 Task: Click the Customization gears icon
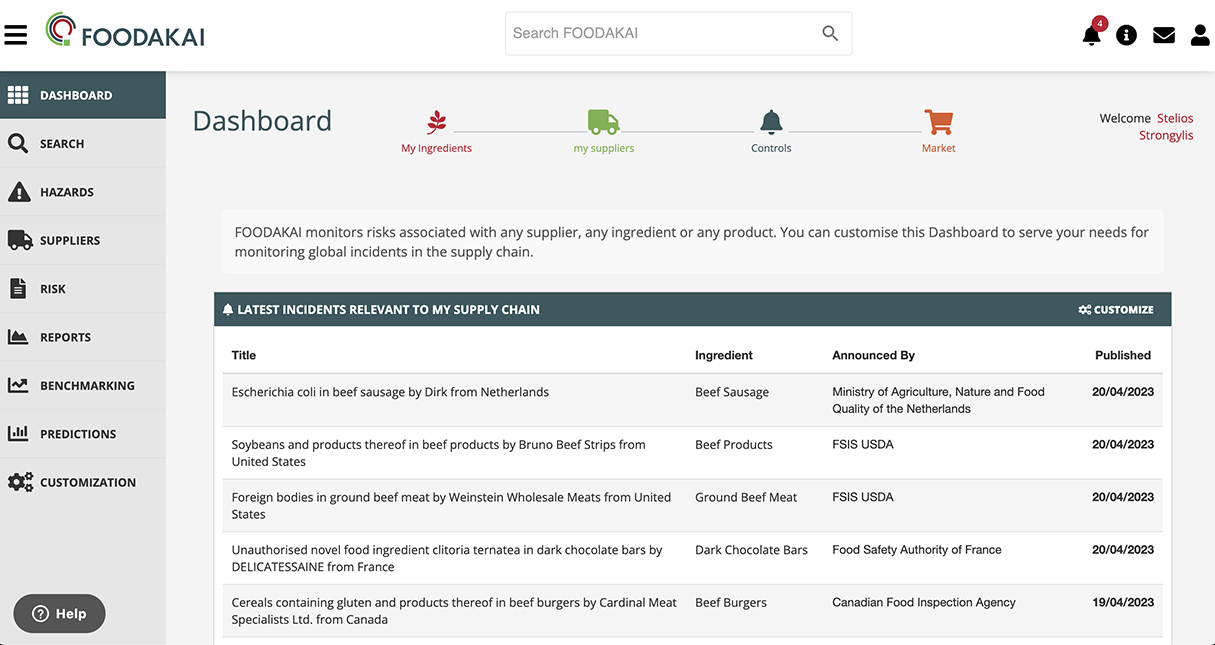[x=20, y=482]
